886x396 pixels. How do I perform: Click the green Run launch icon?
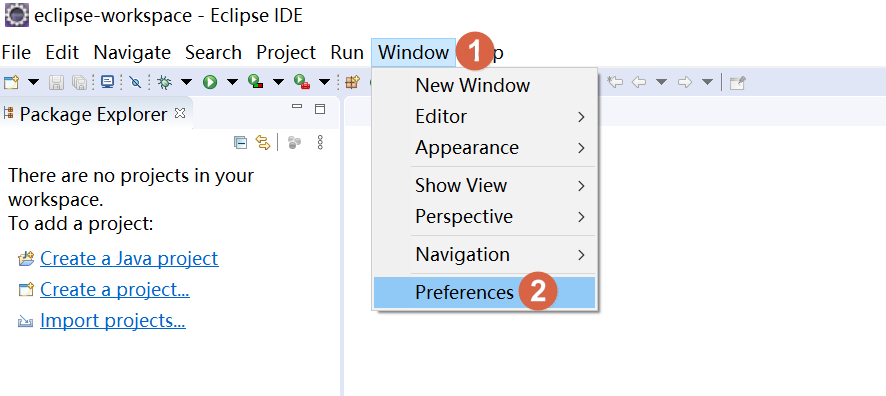pos(210,82)
